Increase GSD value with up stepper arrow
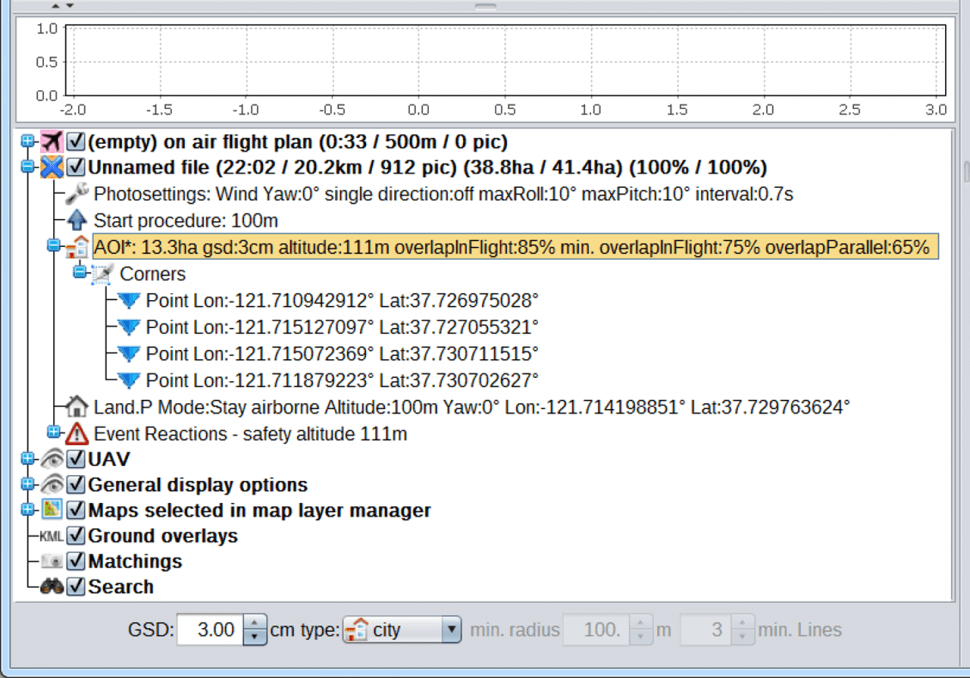Viewport: 970px width, 678px height. [256, 623]
